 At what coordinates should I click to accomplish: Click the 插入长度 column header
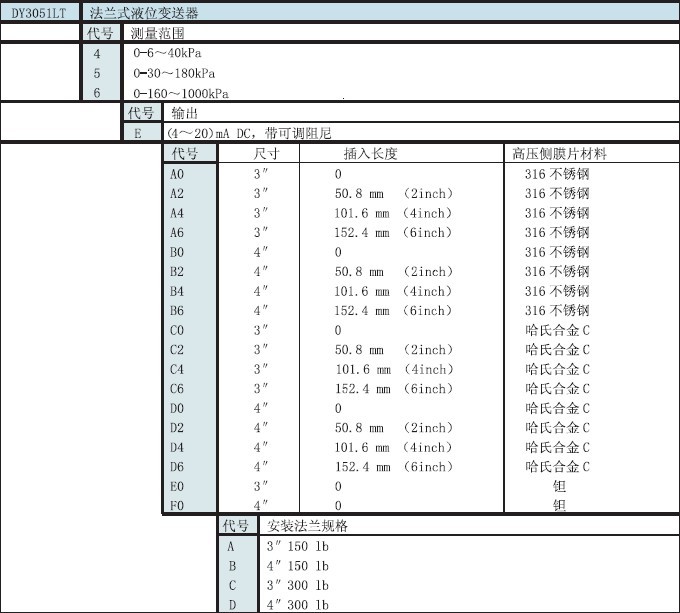(370, 154)
